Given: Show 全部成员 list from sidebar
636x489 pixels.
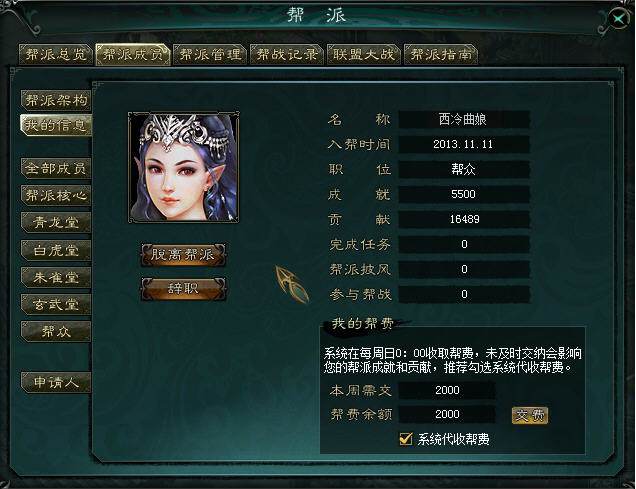Looking at the screenshot, I should click(x=56, y=168).
